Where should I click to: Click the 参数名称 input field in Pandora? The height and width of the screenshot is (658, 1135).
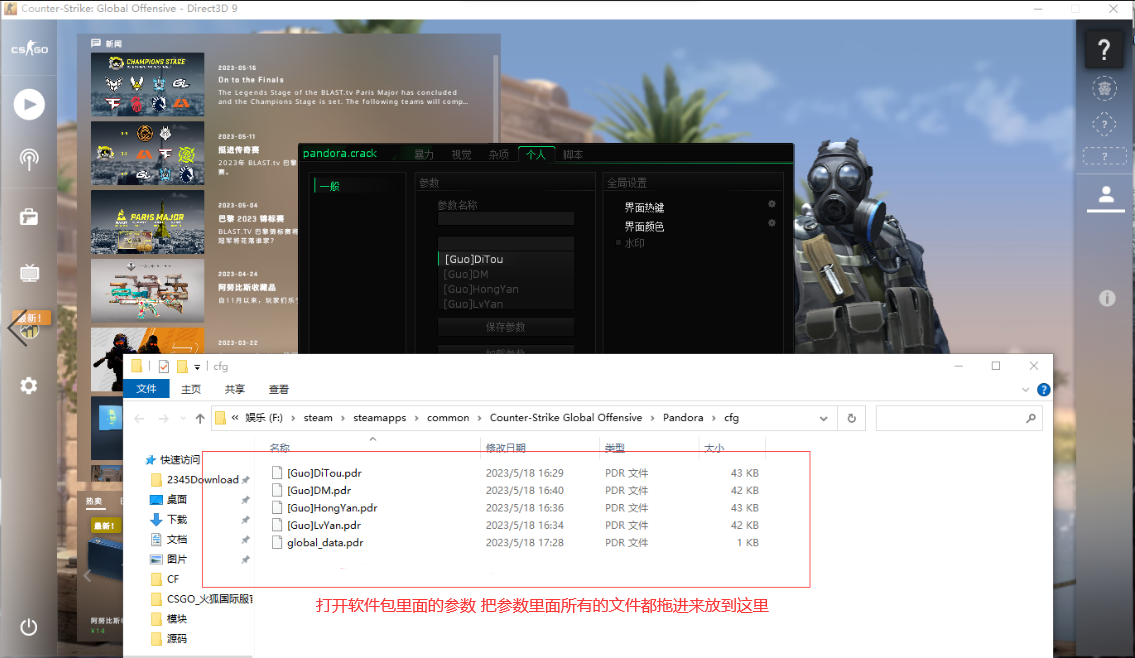coord(506,219)
